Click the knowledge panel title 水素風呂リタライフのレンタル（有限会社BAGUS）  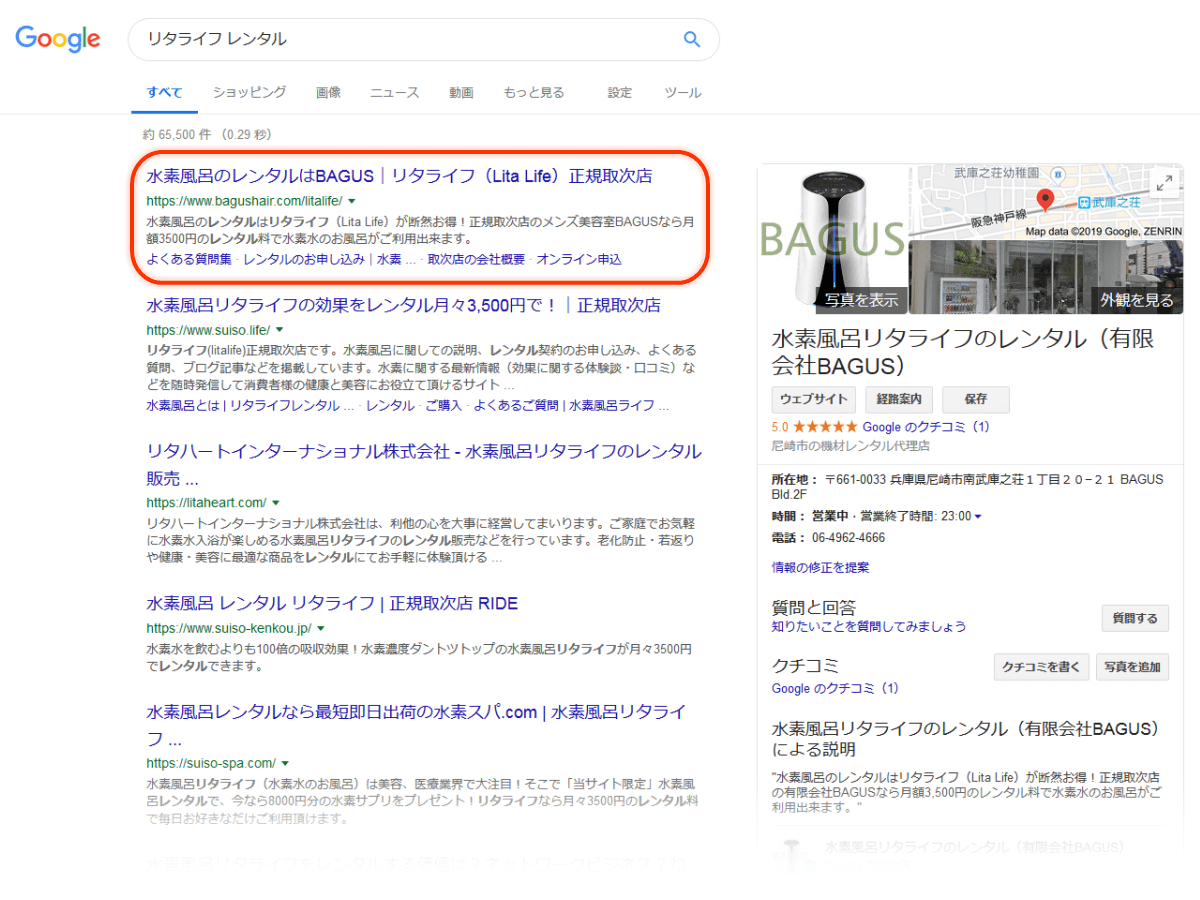tap(963, 351)
